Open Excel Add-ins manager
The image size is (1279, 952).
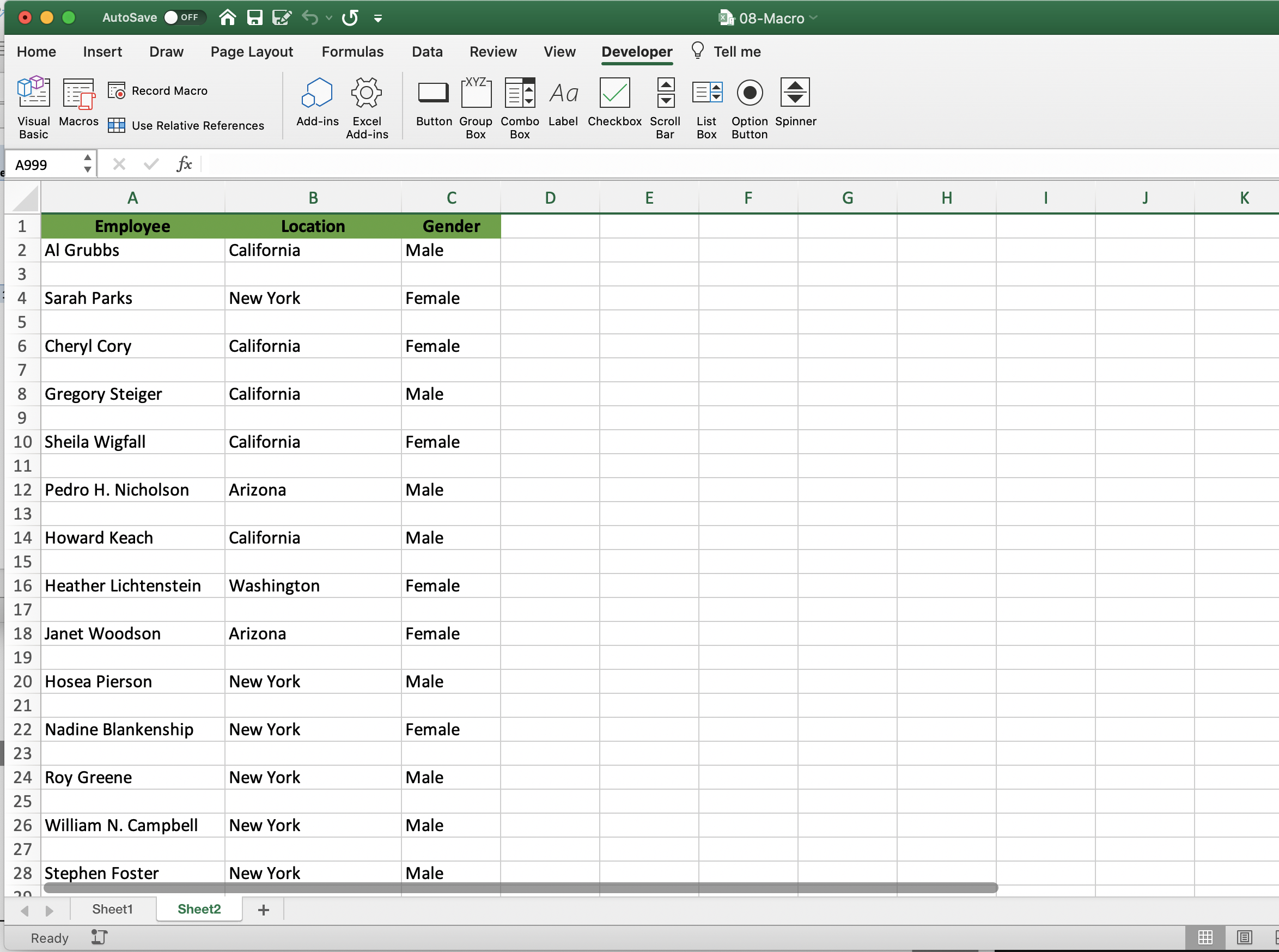367,108
